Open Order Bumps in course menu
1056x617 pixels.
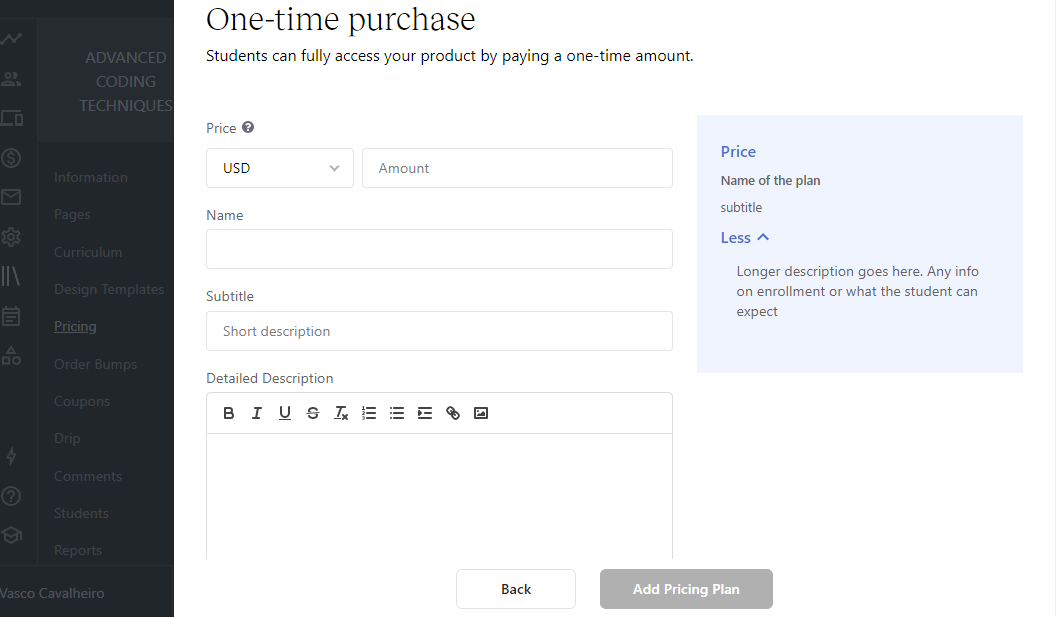pyautogui.click(x=96, y=364)
